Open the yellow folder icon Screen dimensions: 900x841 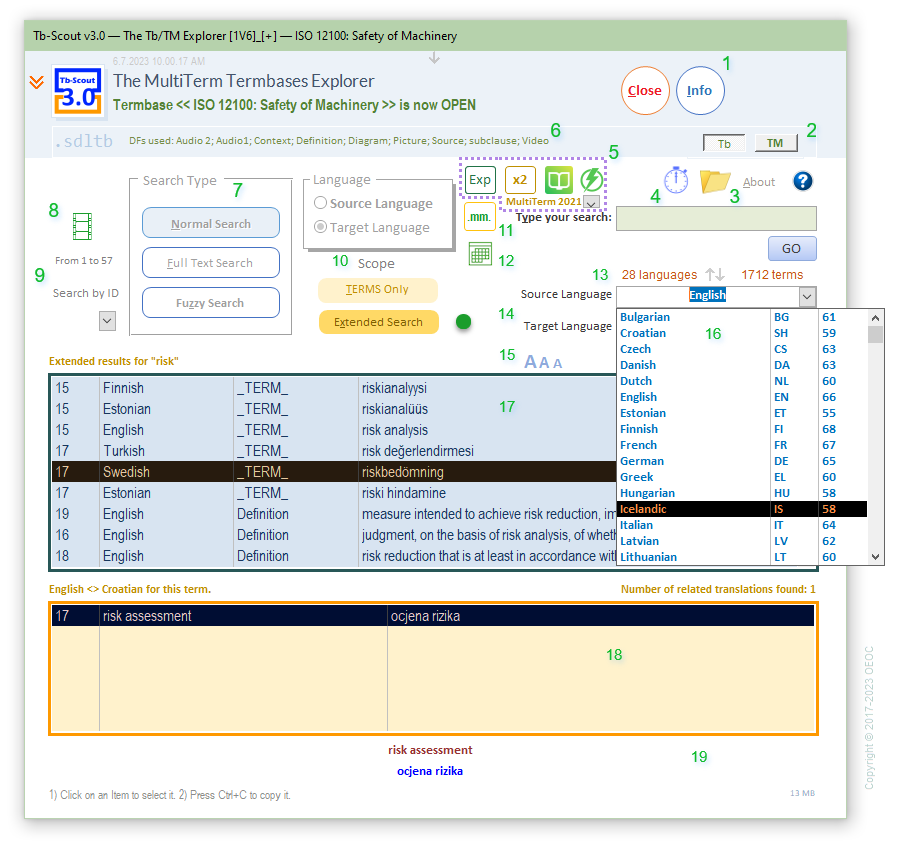715,181
